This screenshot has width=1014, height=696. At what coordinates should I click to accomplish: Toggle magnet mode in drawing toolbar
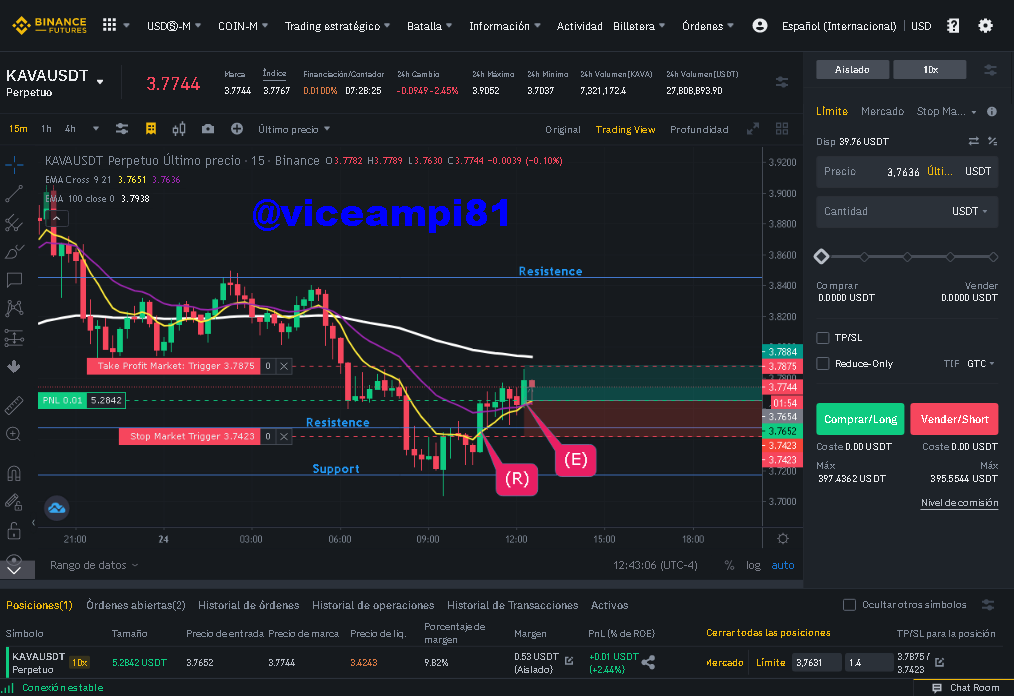pyautogui.click(x=14, y=473)
